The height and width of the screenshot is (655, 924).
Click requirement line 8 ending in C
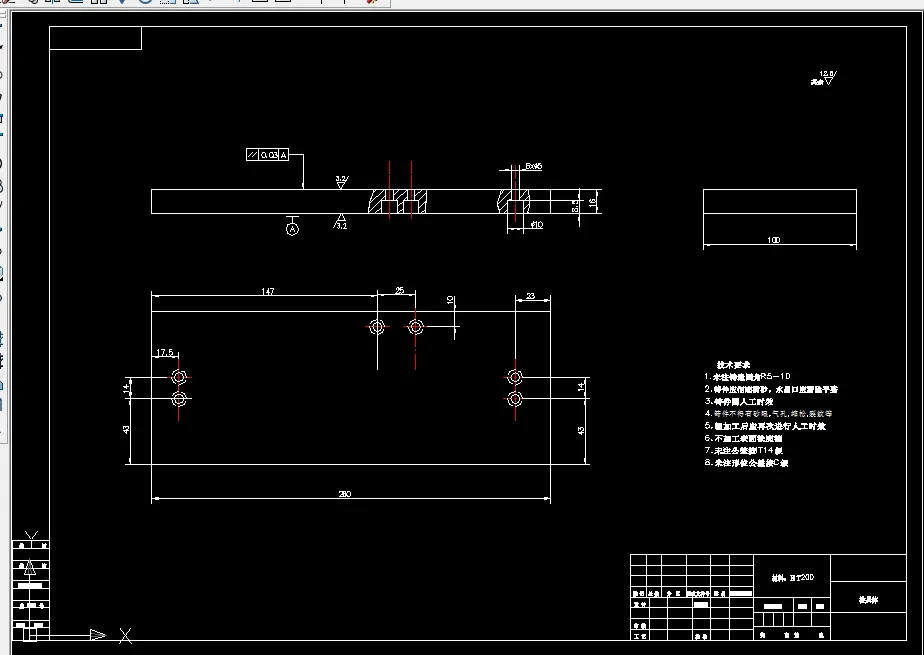click(746, 462)
